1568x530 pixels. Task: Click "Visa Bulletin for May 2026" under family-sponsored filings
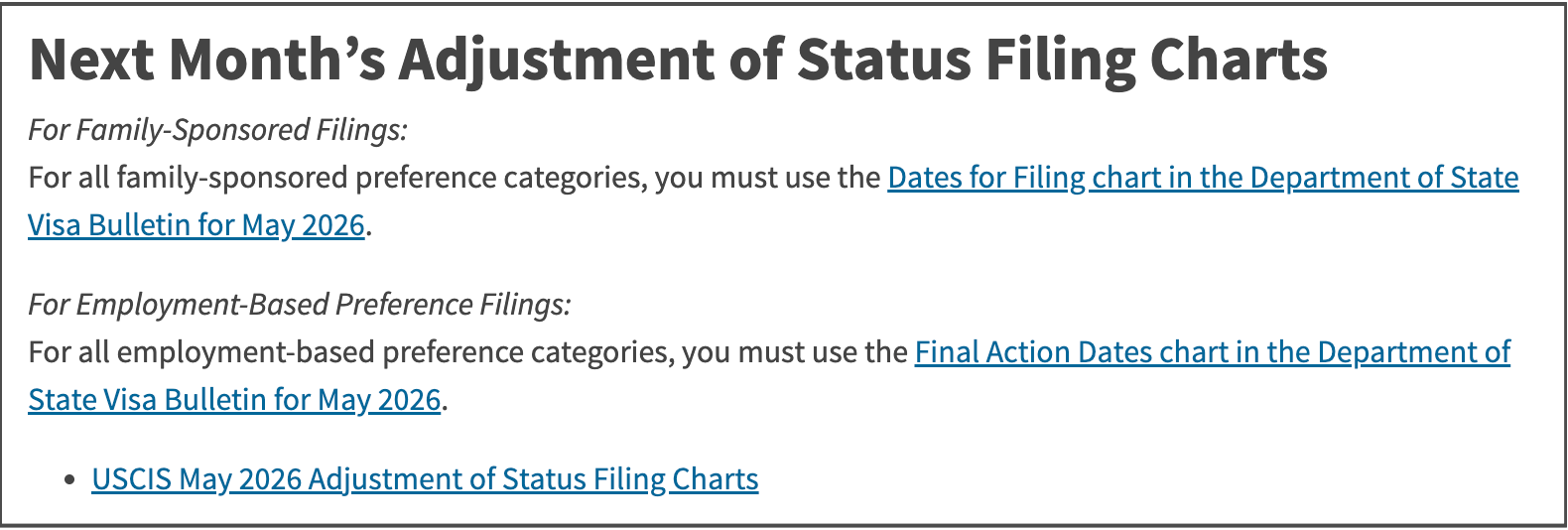(196, 225)
